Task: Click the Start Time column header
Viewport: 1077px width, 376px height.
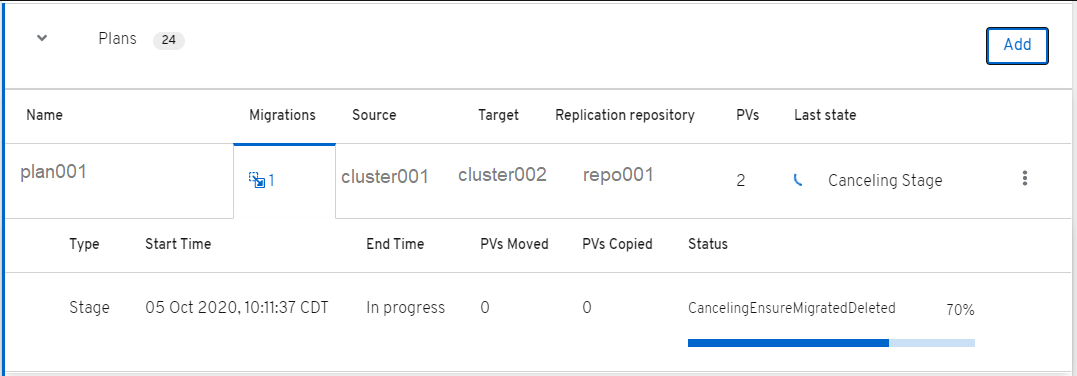Action: (x=178, y=244)
